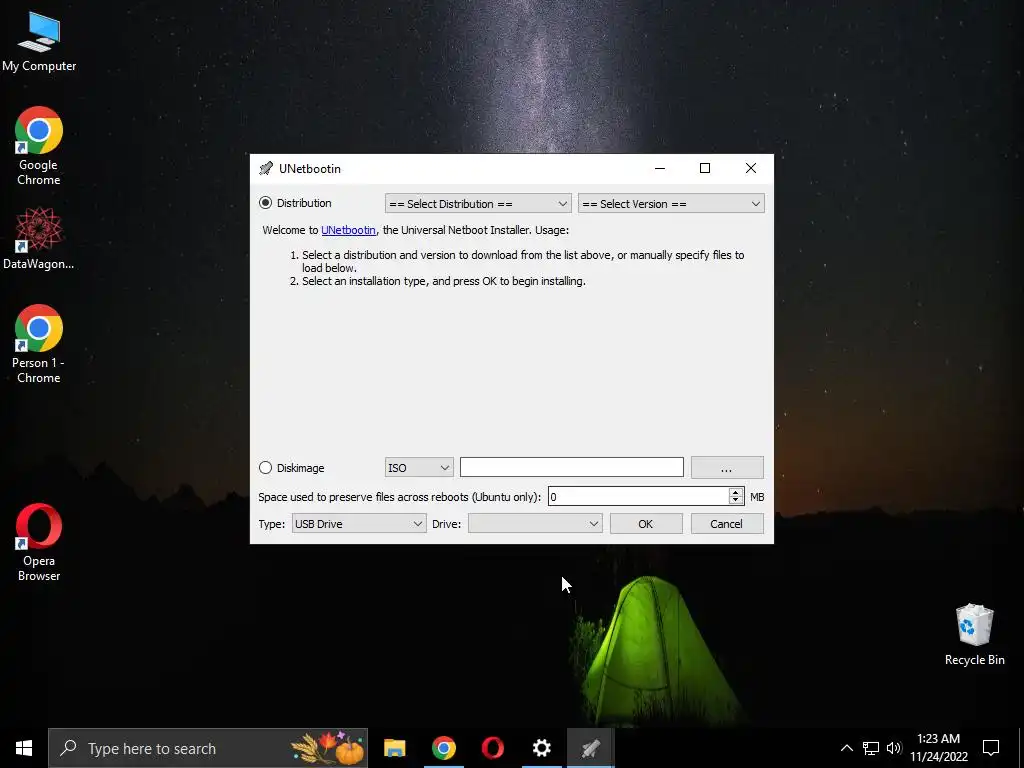Click the persistent space MB field
This screenshot has height=768, width=1024.
638,496
